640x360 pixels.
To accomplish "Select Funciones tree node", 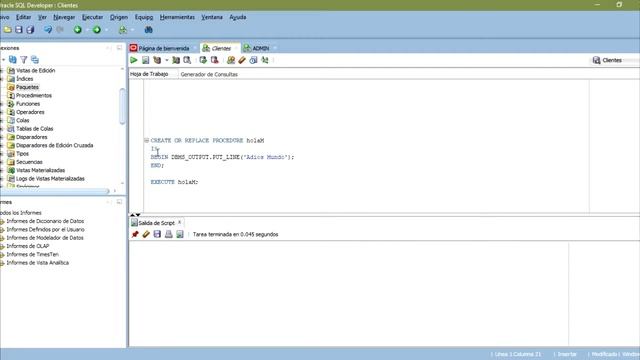I will [x=28, y=104].
